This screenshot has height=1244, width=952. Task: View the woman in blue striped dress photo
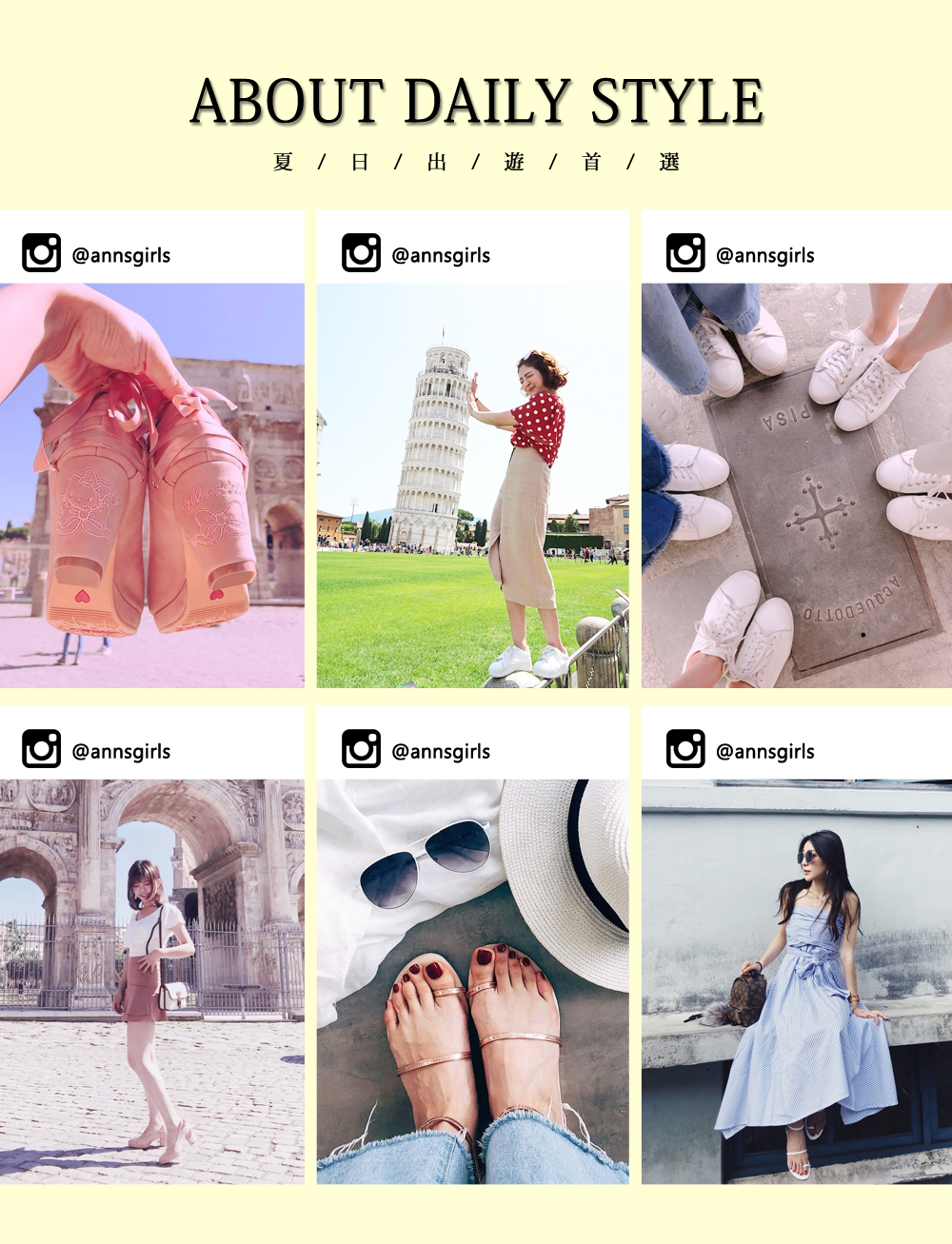click(x=797, y=981)
